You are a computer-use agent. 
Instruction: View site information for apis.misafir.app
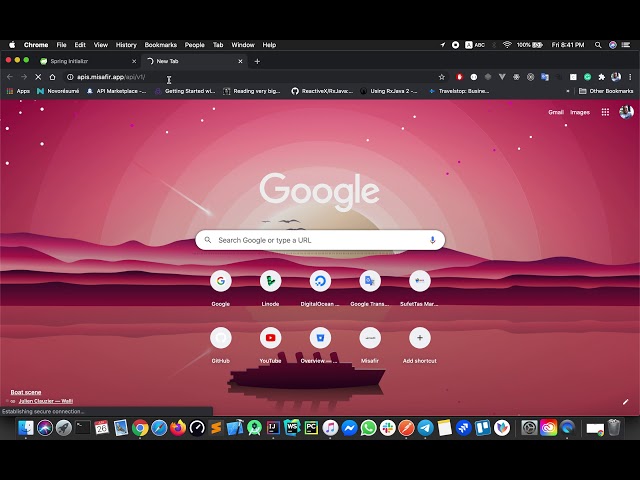[70, 77]
